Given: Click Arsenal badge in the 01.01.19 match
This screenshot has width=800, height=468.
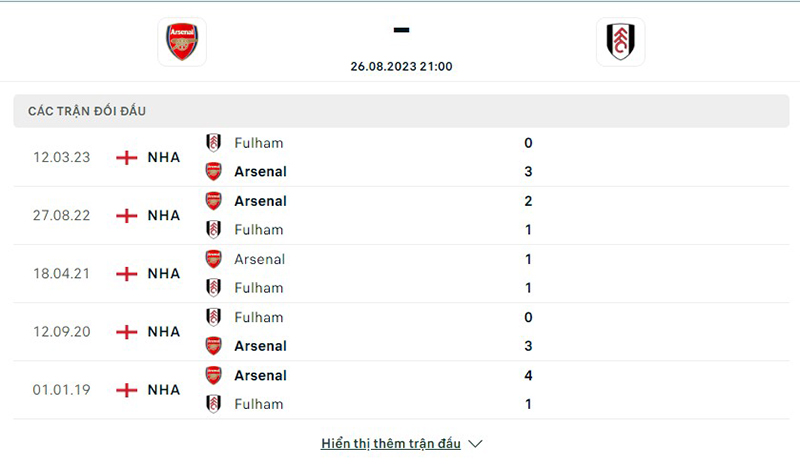Looking at the screenshot, I should (213, 376).
